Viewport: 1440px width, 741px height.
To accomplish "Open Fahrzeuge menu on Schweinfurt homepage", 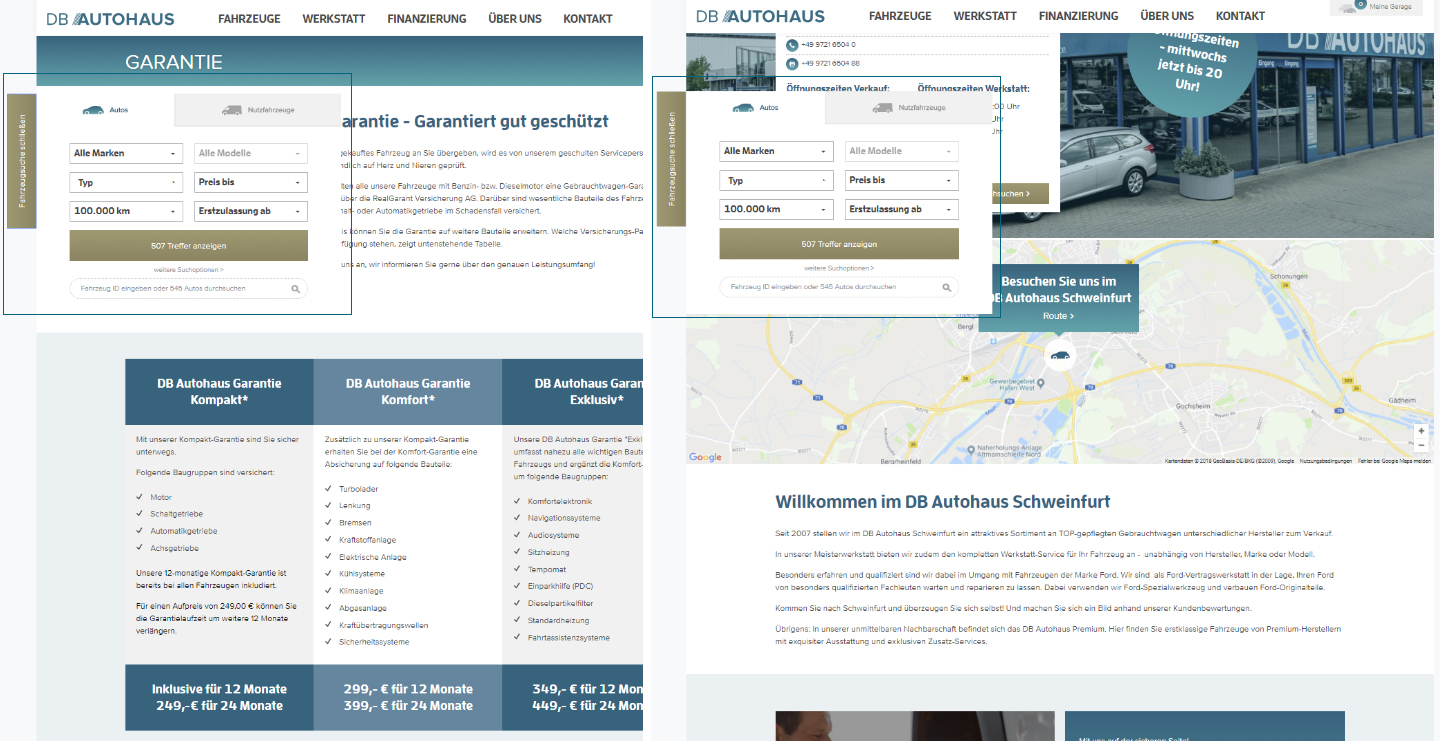I will [900, 16].
